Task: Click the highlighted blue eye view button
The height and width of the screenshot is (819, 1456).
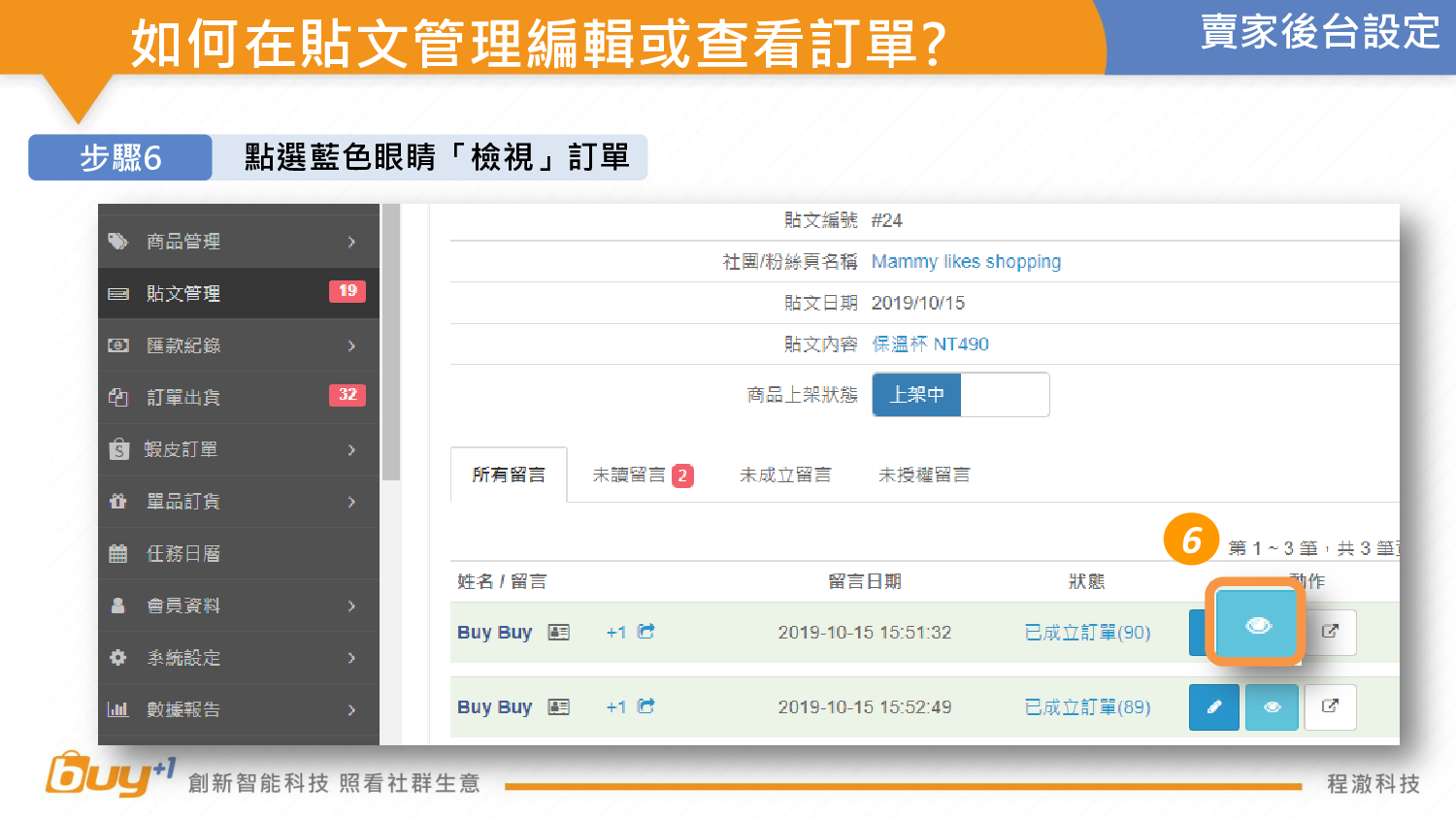Action: (1257, 625)
